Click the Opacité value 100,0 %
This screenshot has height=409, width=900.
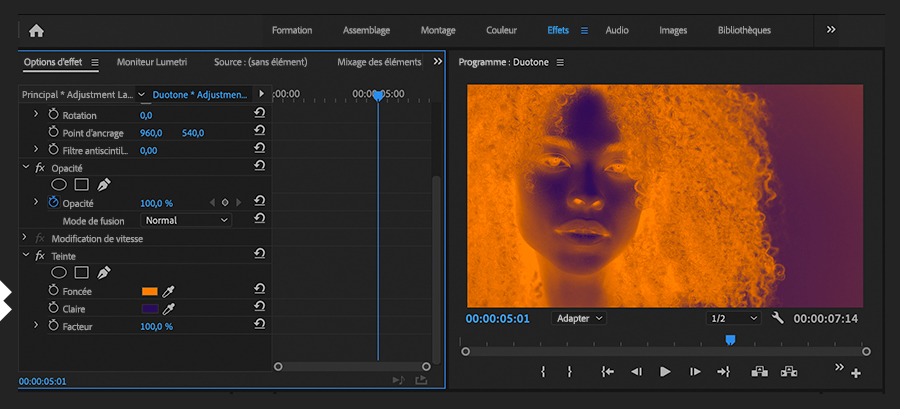pos(156,202)
